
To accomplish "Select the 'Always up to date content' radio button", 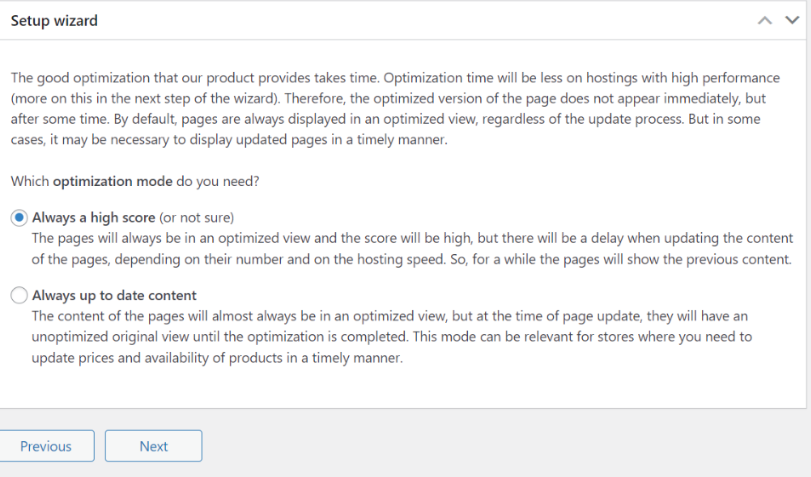I will (19, 295).
